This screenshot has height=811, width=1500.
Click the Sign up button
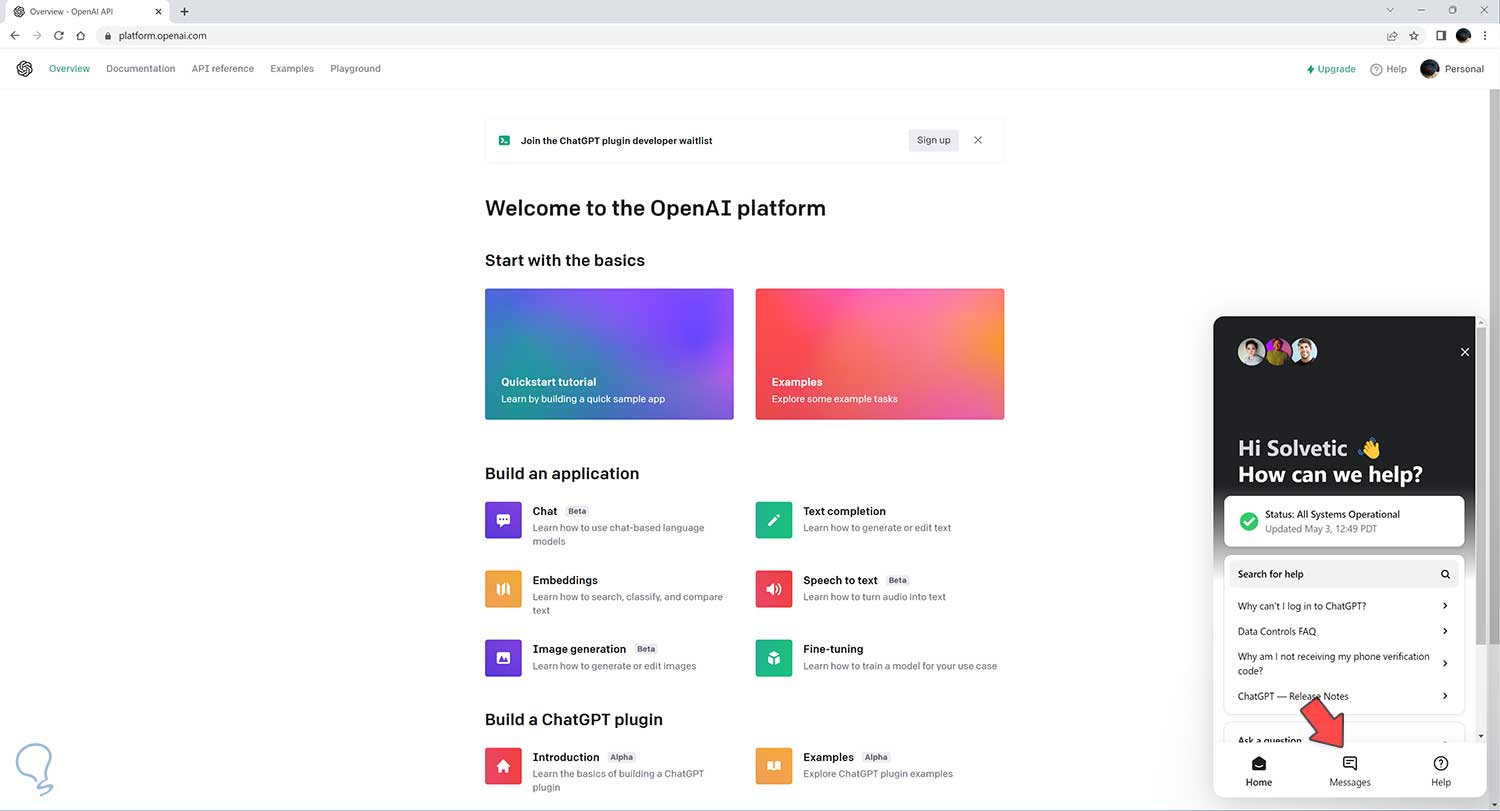pyautogui.click(x=933, y=140)
